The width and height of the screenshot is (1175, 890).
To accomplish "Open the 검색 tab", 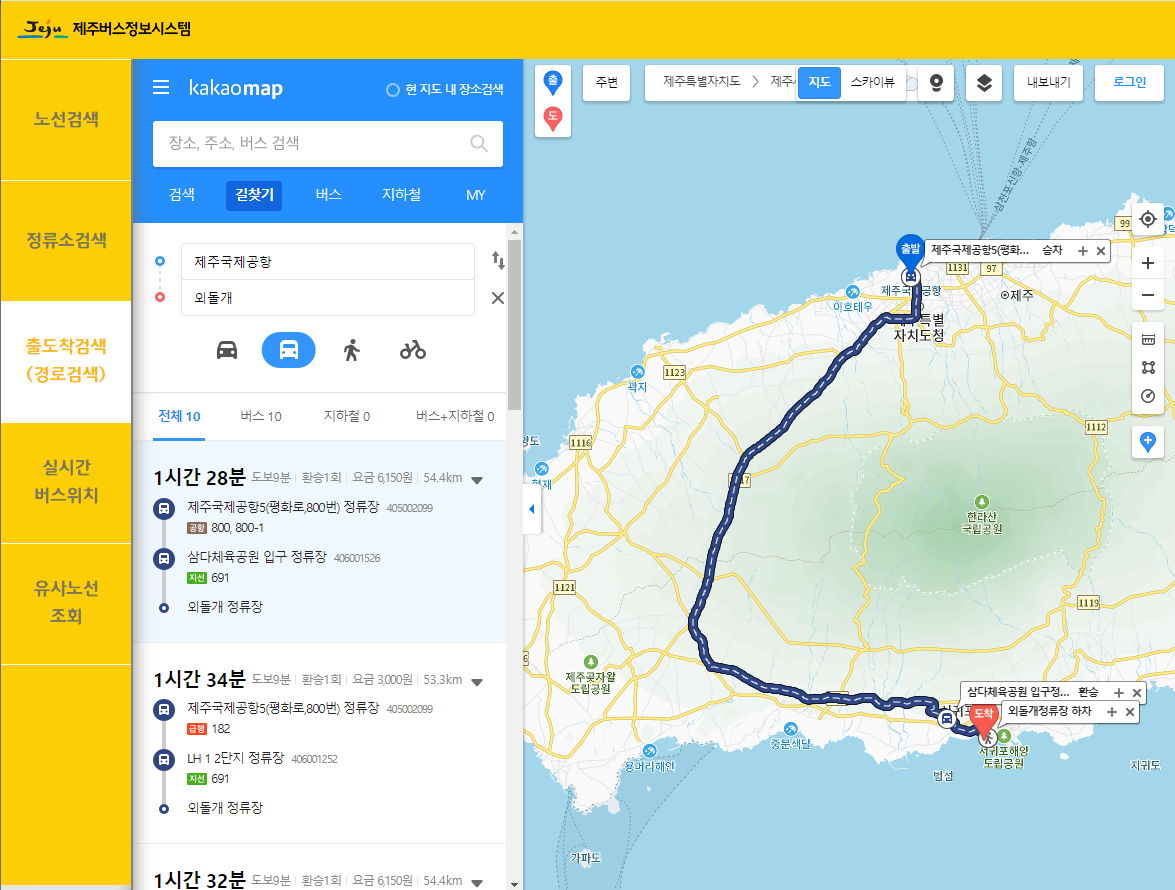I will (182, 195).
